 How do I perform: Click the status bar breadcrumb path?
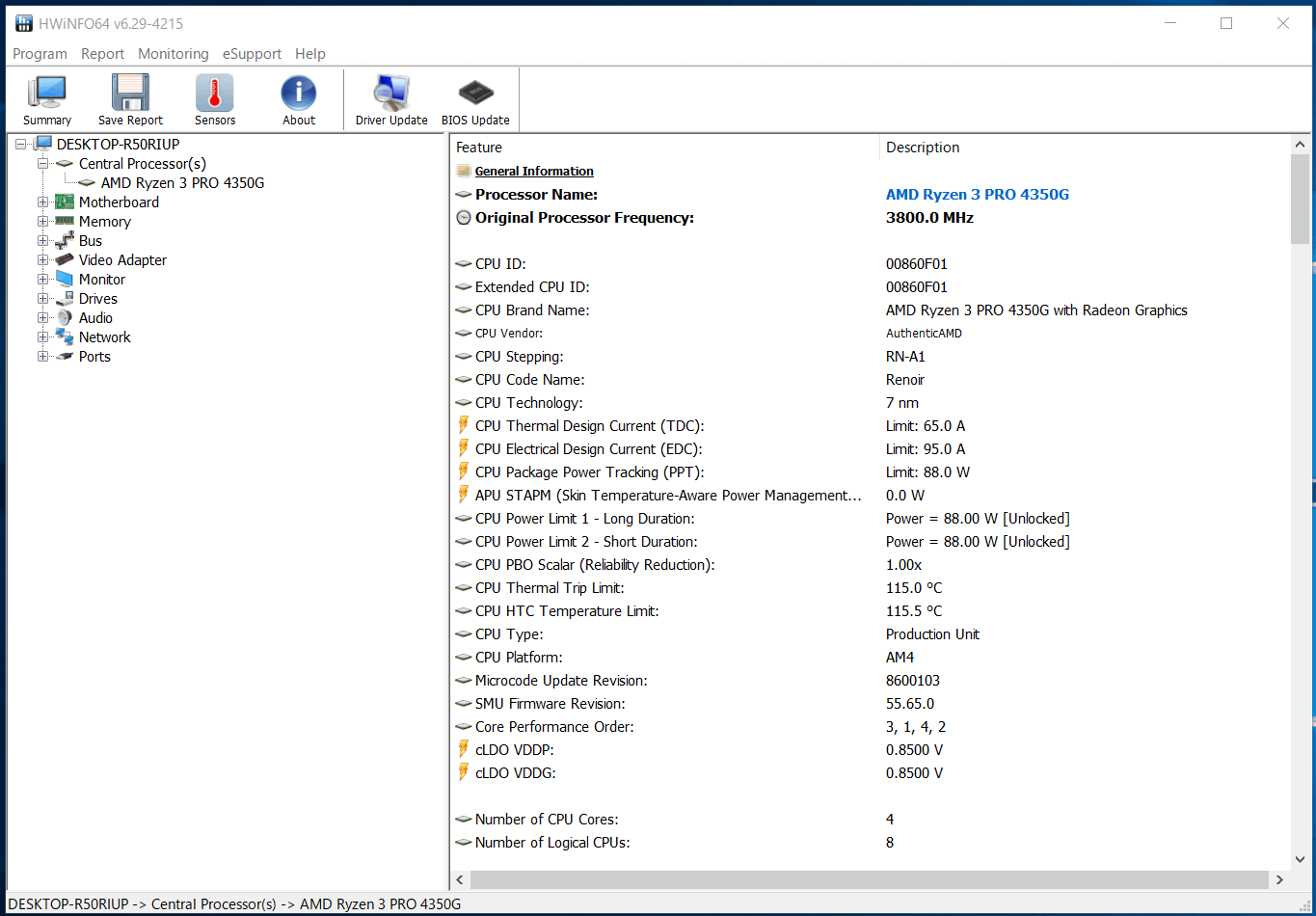(234, 903)
